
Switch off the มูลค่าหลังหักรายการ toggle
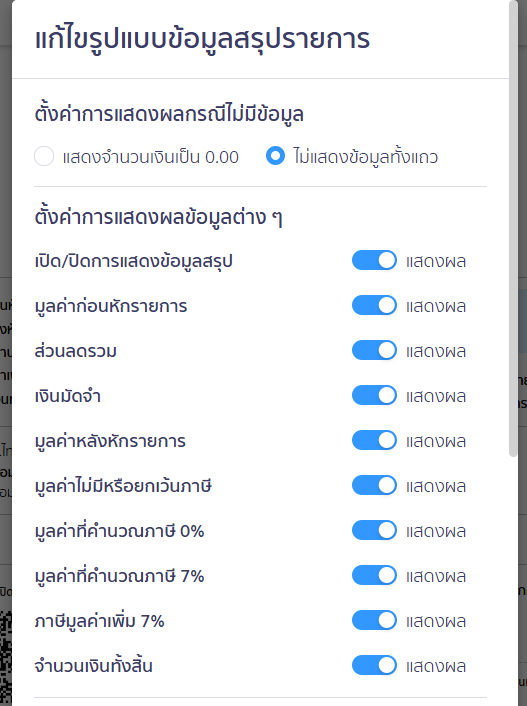[x=374, y=441]
